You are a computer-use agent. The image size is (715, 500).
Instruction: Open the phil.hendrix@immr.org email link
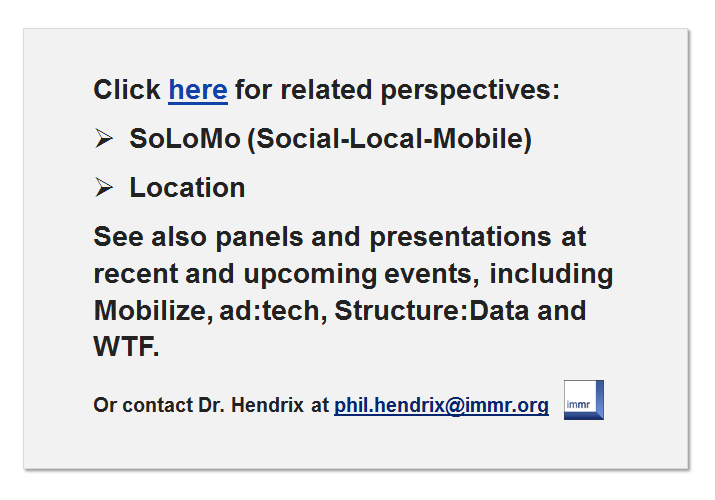pyautogui.click(x=441, y=405)
